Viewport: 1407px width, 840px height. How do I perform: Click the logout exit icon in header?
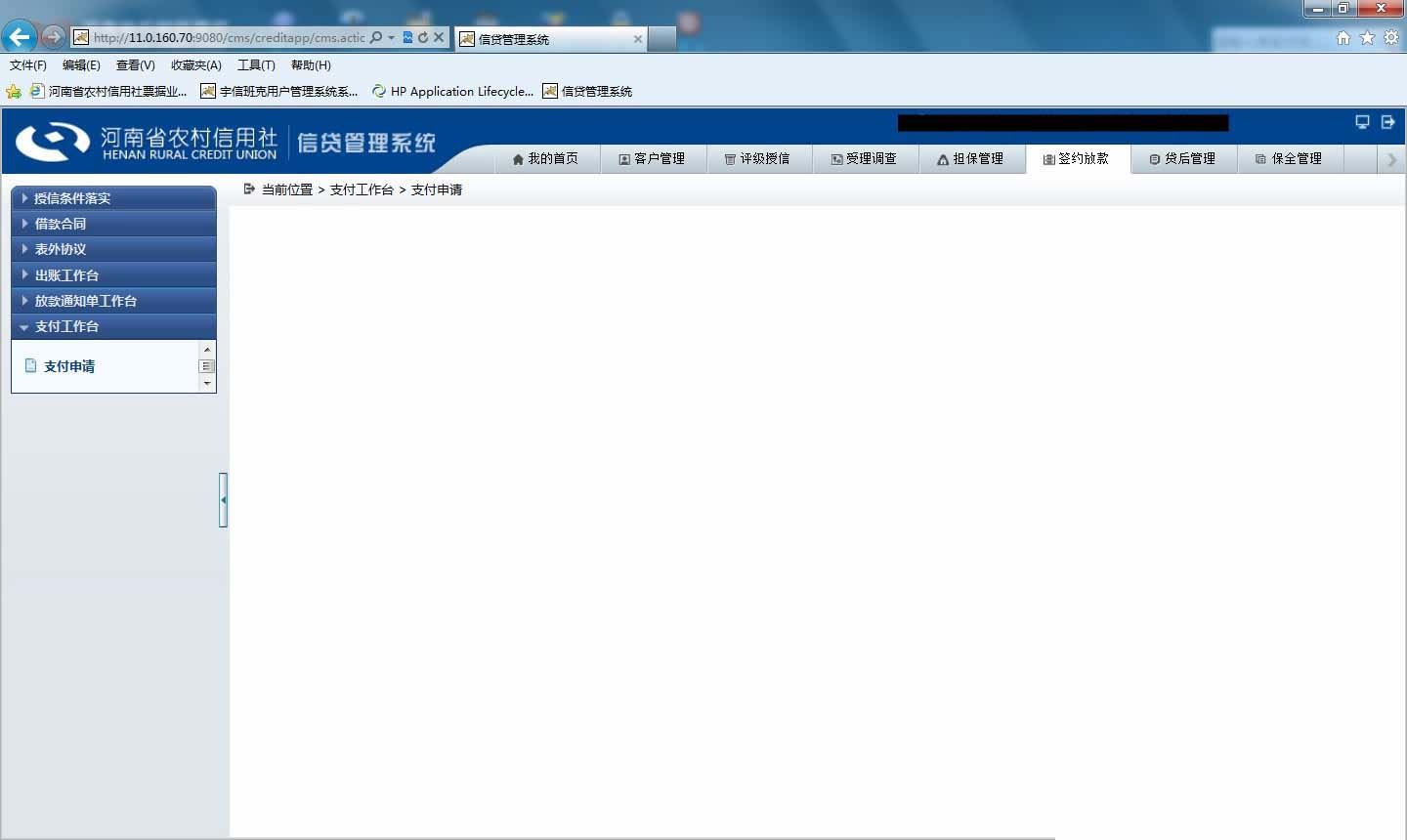pos(1387,122)
